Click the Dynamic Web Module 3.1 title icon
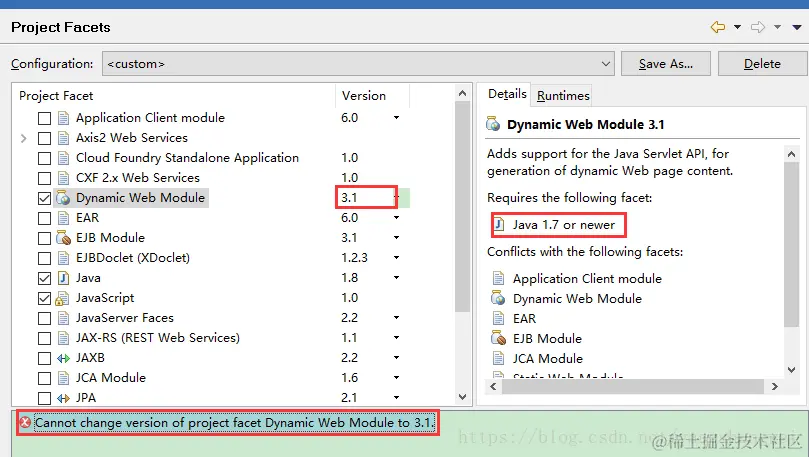The height and width of the screenshot is (457, 809). click(x=493, y=124)
